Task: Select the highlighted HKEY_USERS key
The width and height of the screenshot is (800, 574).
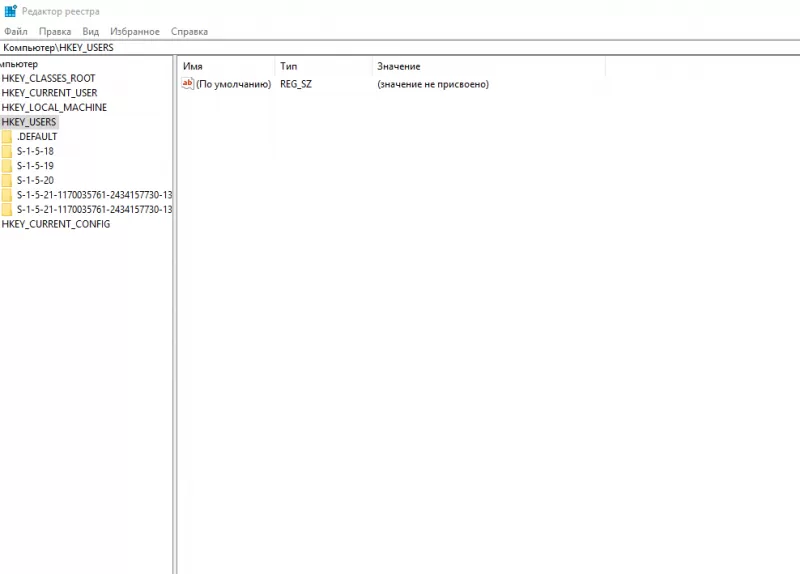Action: pos(29,122)
